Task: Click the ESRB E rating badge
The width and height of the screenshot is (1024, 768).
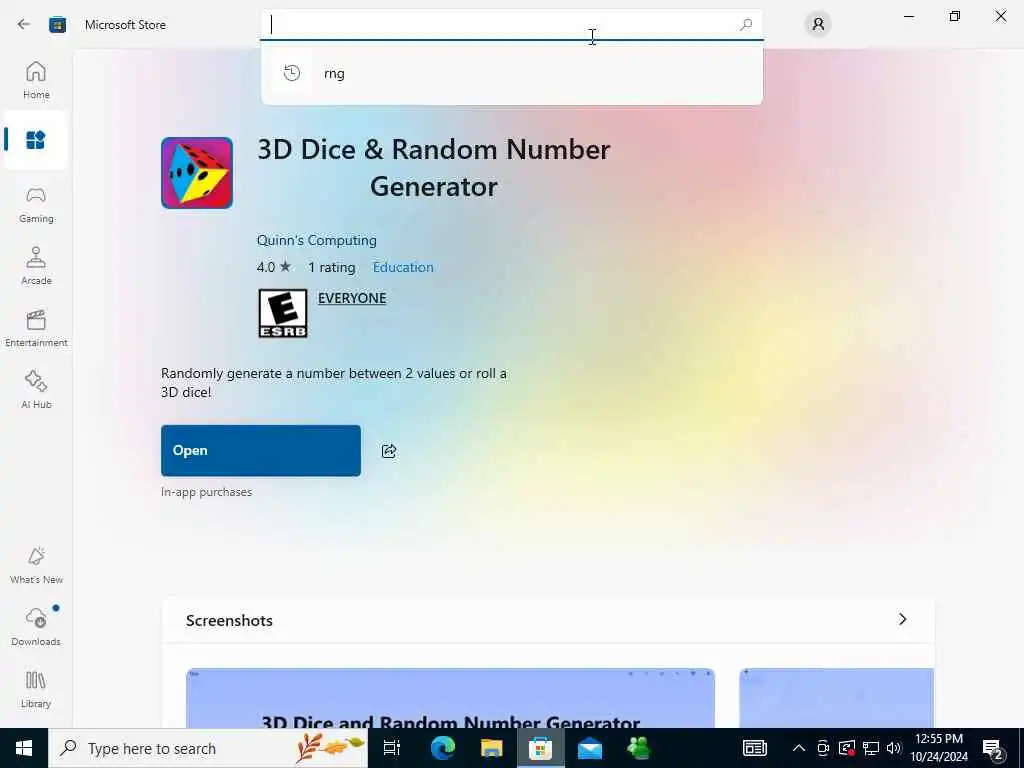Action: point(283,313)
